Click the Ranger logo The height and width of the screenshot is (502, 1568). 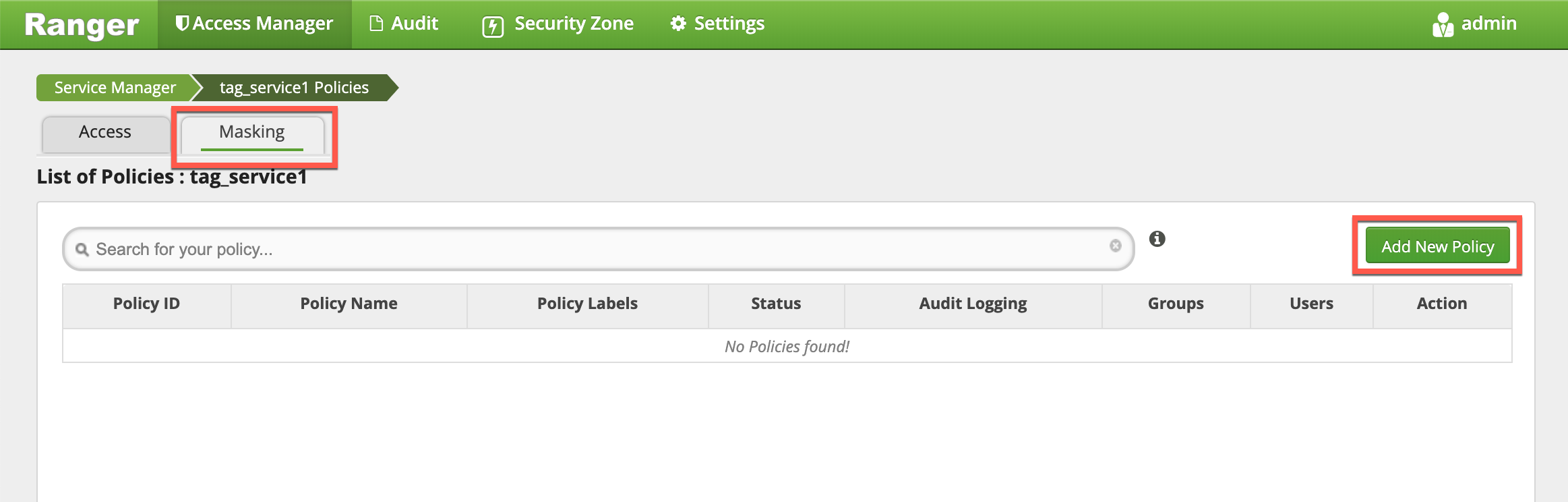pos(82,25)
